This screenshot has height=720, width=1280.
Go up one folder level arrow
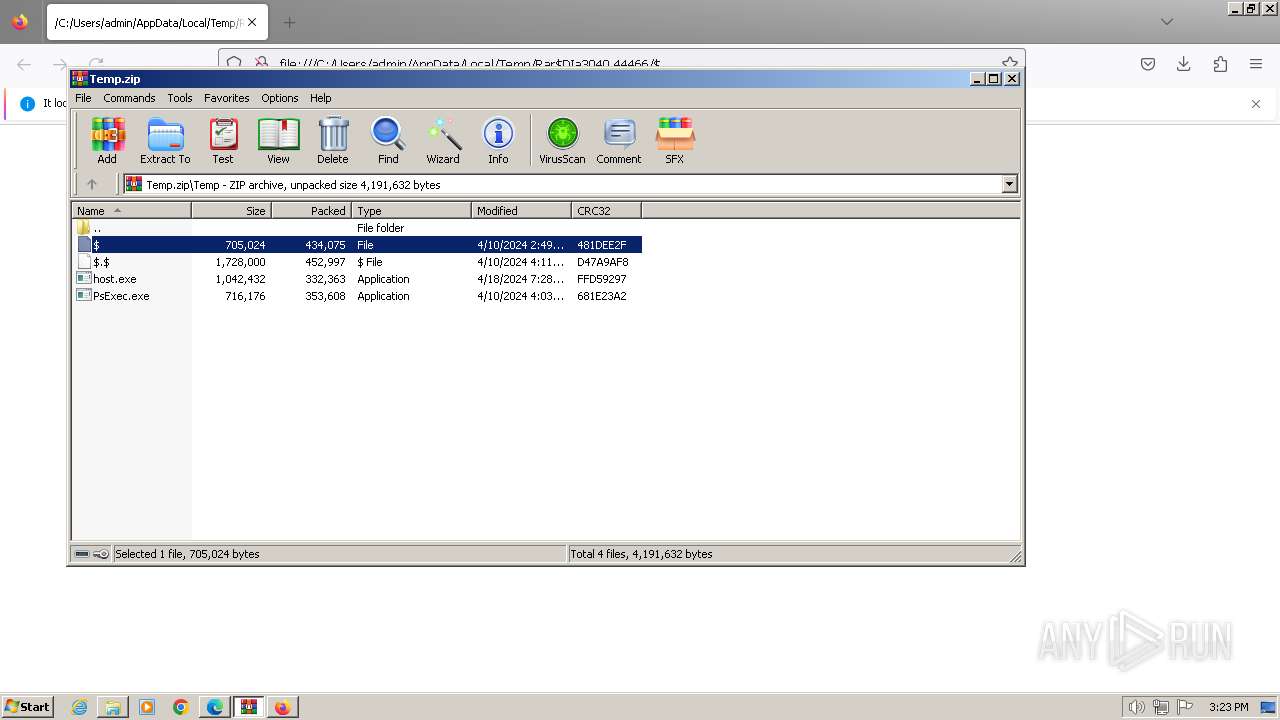92,184
